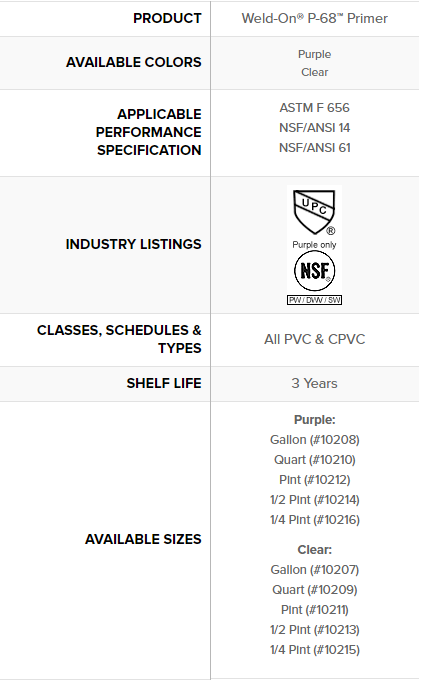Click the NSF/ANSI 14 specification

315,128
